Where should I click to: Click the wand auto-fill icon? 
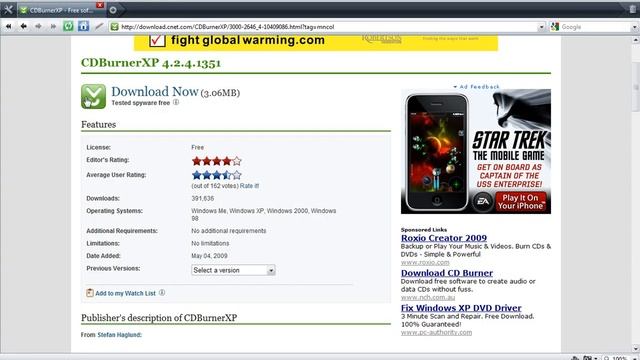(x=99, y=27)
